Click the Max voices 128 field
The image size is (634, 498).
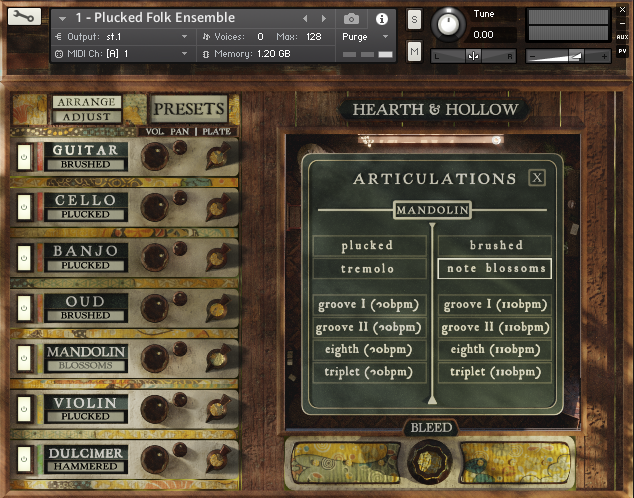pos(313,37)
